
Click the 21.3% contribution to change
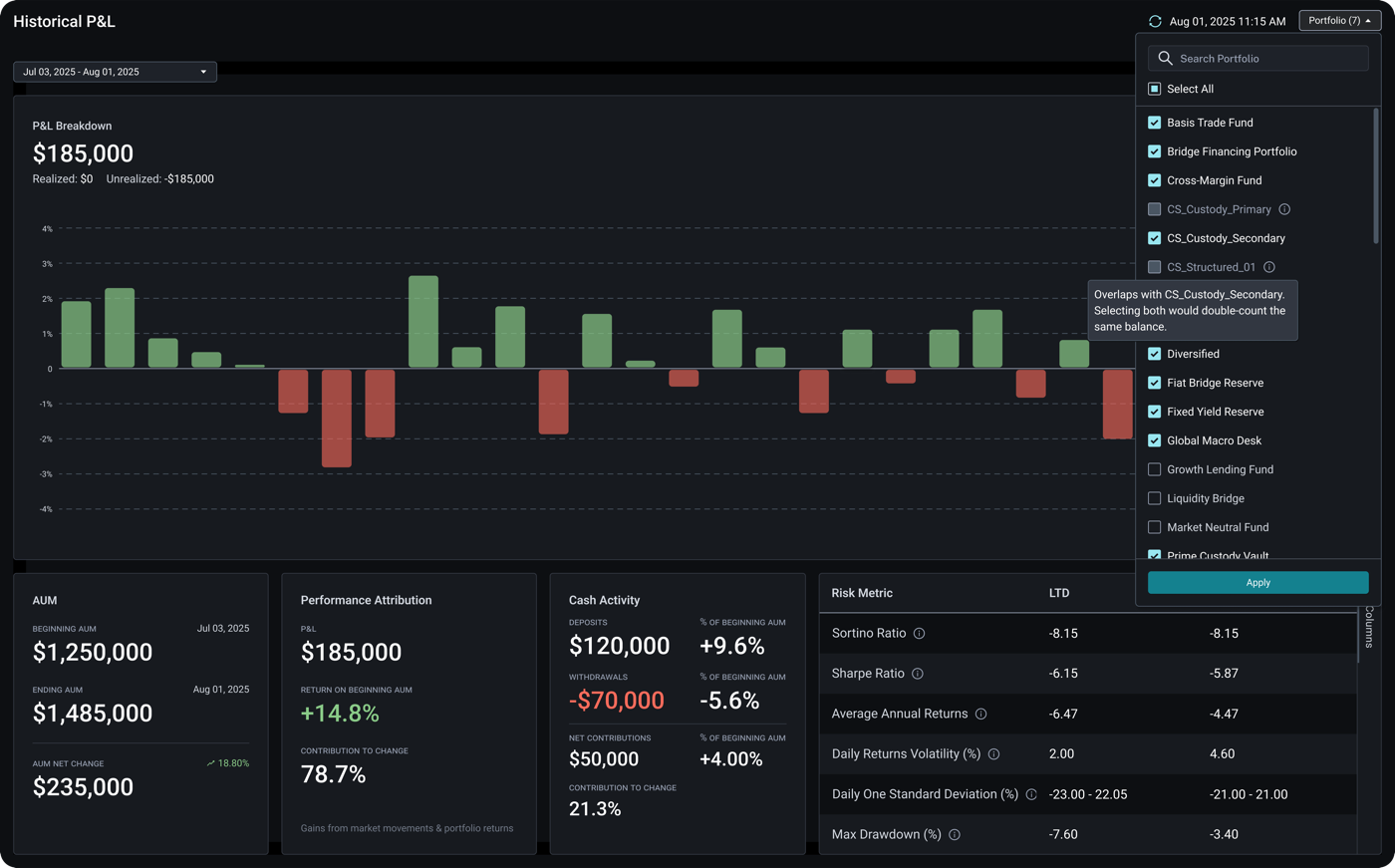(595, 809)
